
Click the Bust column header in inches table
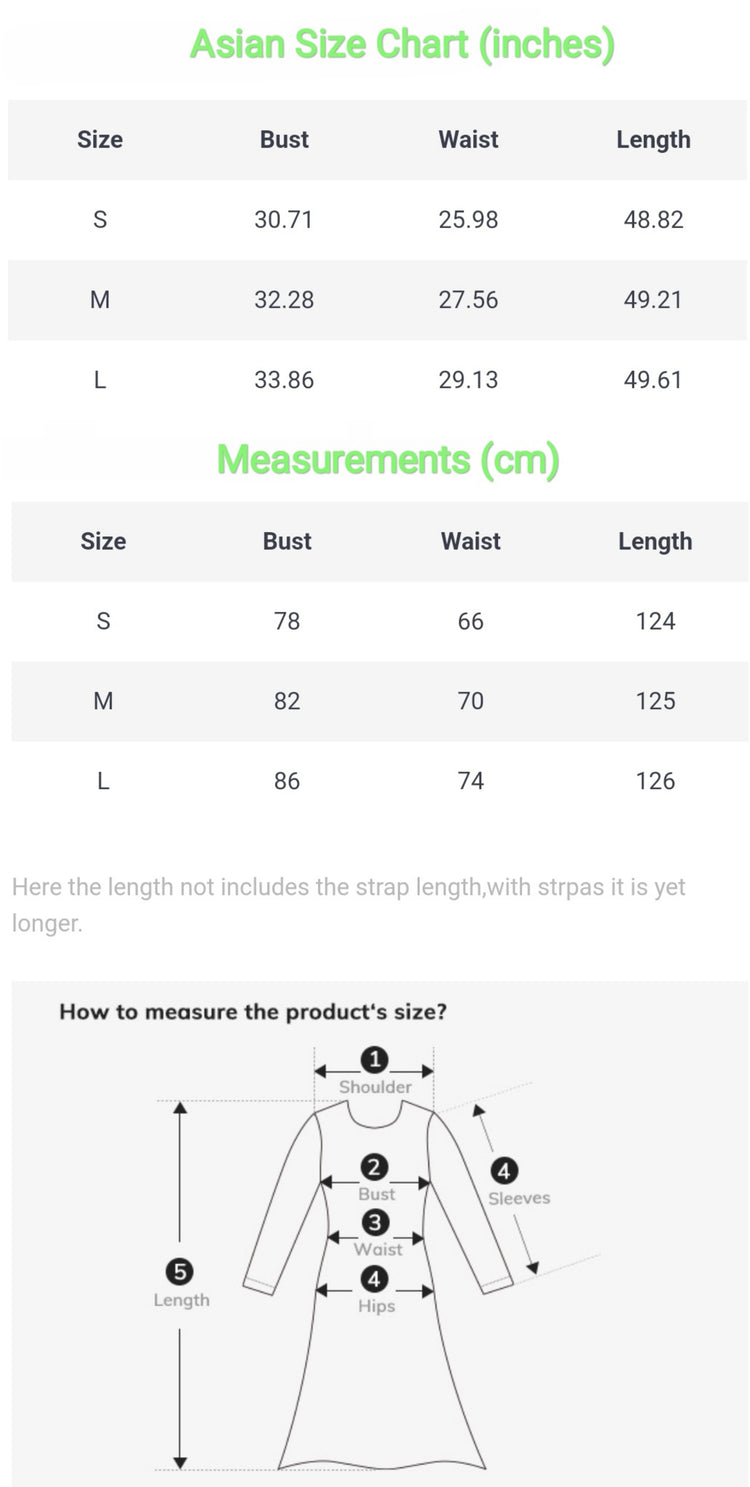coord(284,140)
